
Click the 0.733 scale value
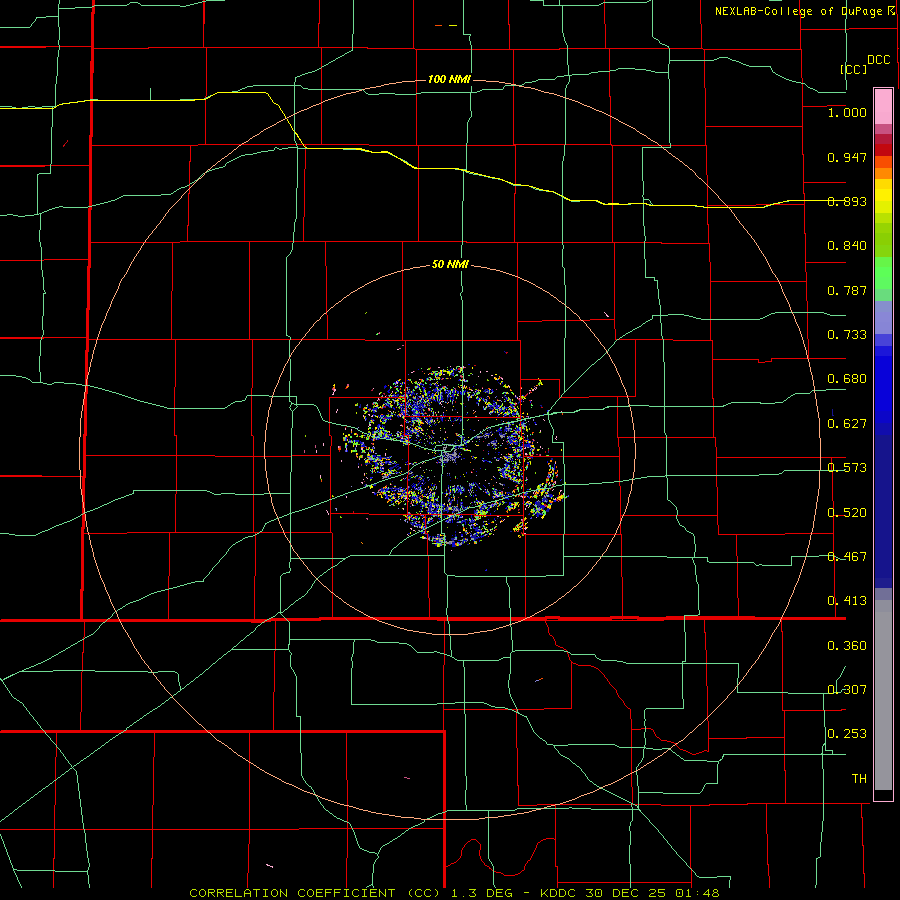tap(847, 335)
